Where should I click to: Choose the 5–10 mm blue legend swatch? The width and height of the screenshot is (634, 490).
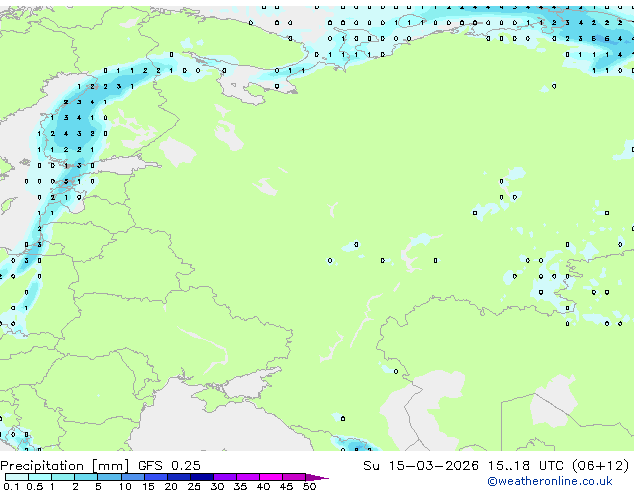pyautogui.click(x=109, y=477)
